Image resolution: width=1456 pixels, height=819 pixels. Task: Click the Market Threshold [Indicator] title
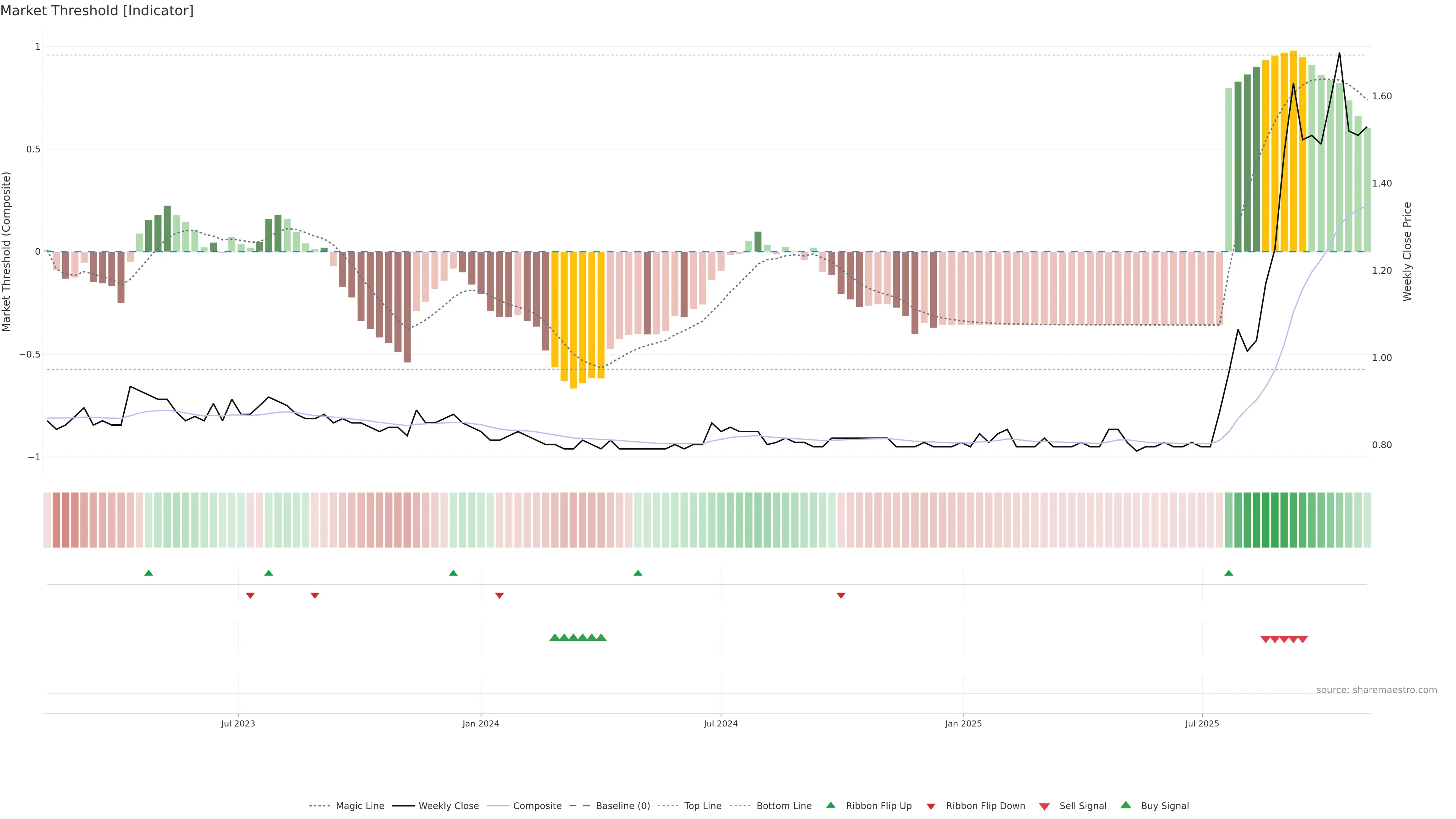[x=97, y=11]
